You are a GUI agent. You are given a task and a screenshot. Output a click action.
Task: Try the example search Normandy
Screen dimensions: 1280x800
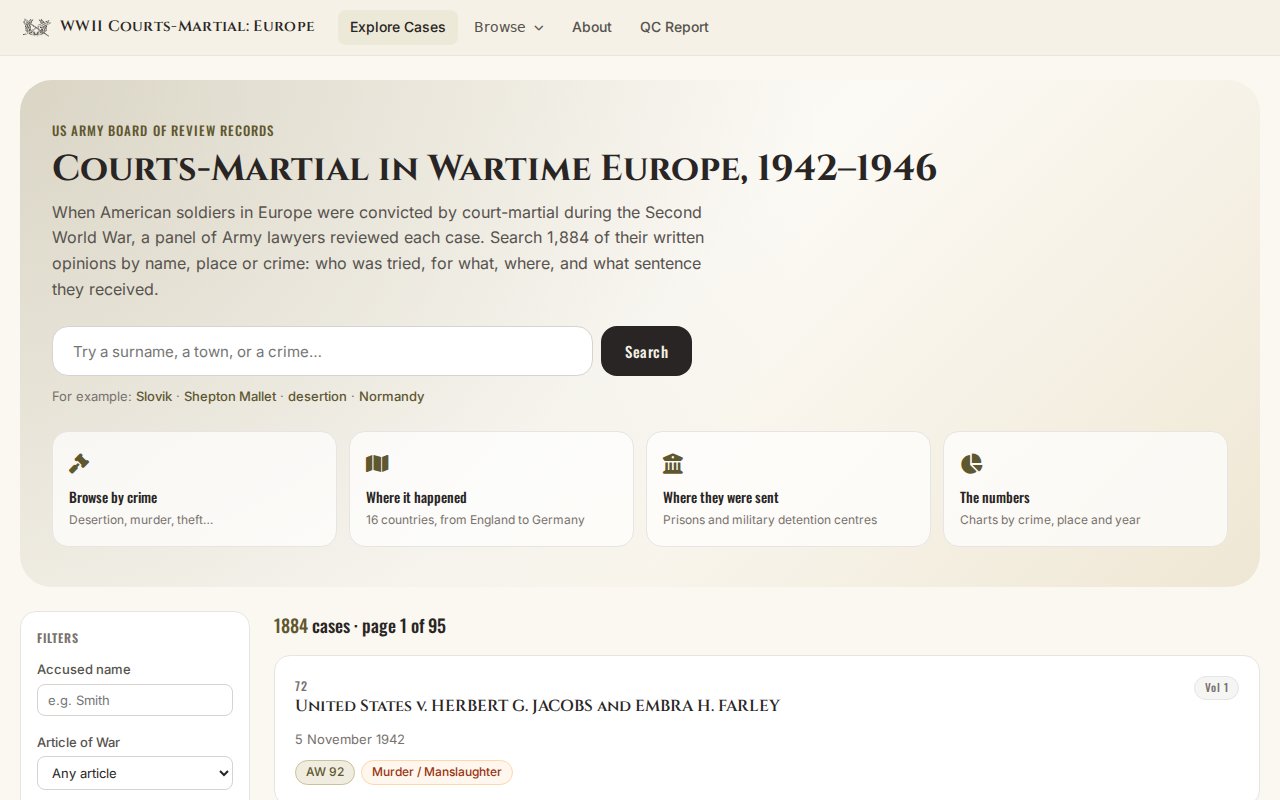click(392, 396)
